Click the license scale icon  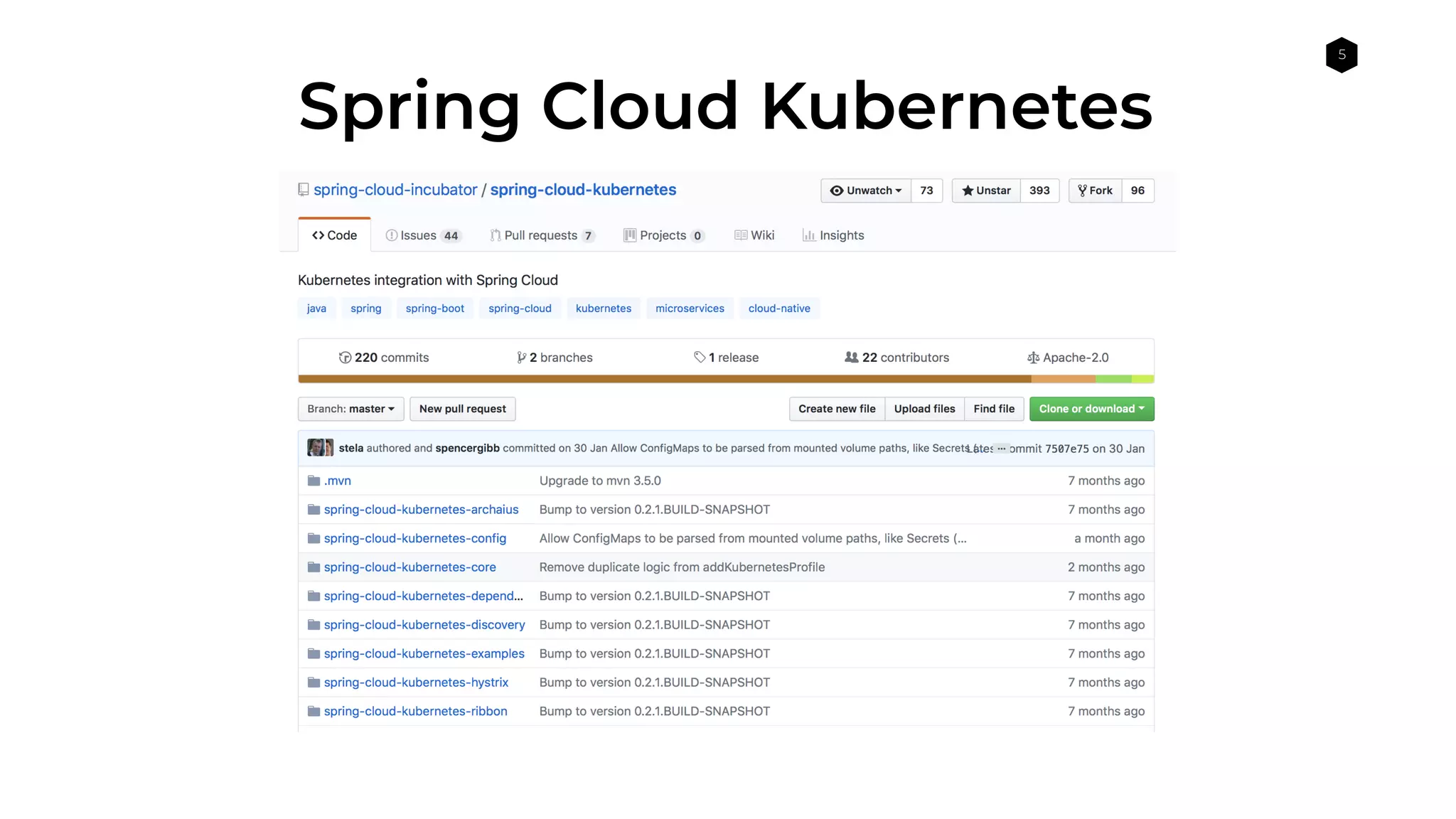pos(1033,358)
